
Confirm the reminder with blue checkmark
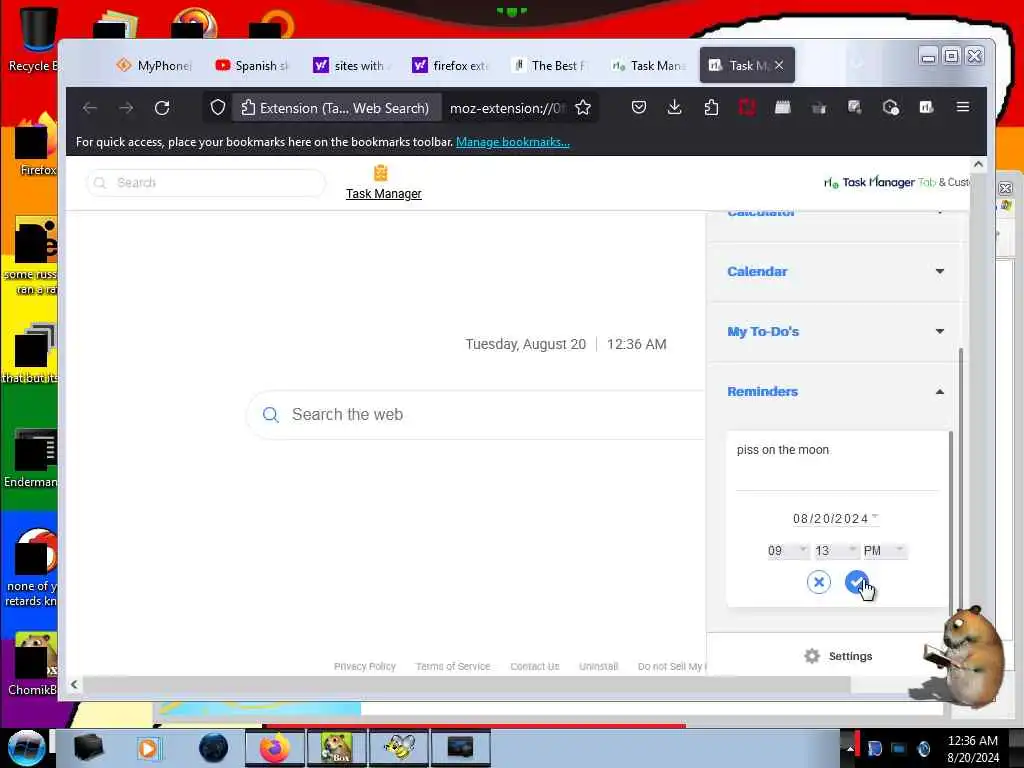coord(856,581)
